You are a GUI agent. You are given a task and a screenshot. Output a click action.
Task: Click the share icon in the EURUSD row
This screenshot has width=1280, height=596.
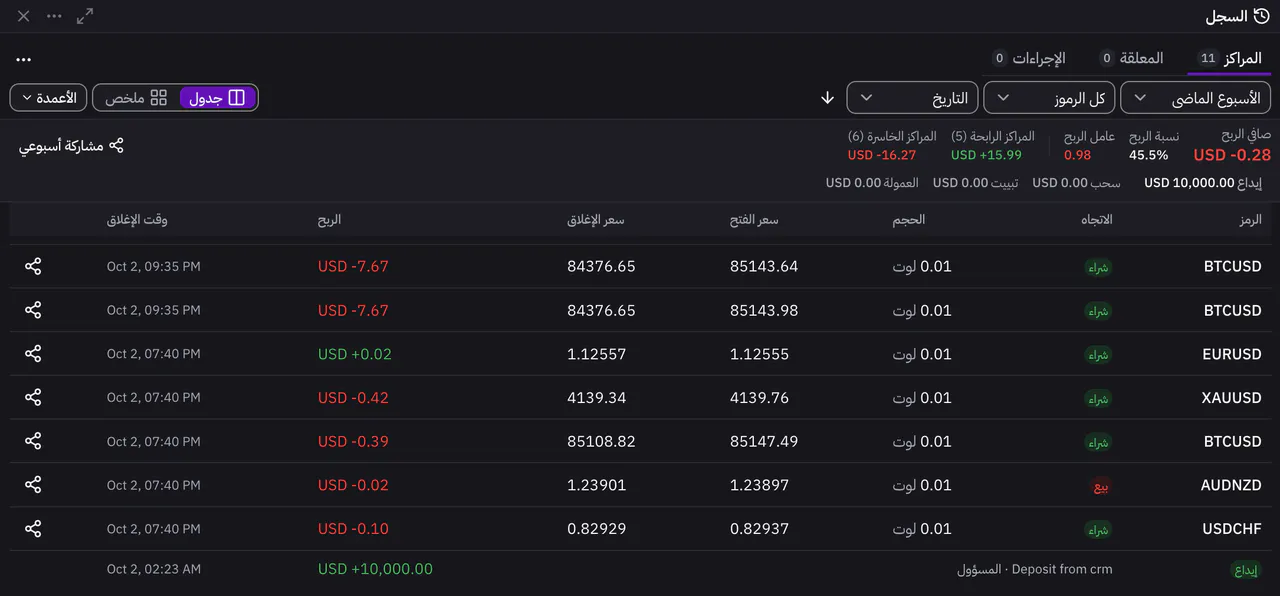click(33, 354)
